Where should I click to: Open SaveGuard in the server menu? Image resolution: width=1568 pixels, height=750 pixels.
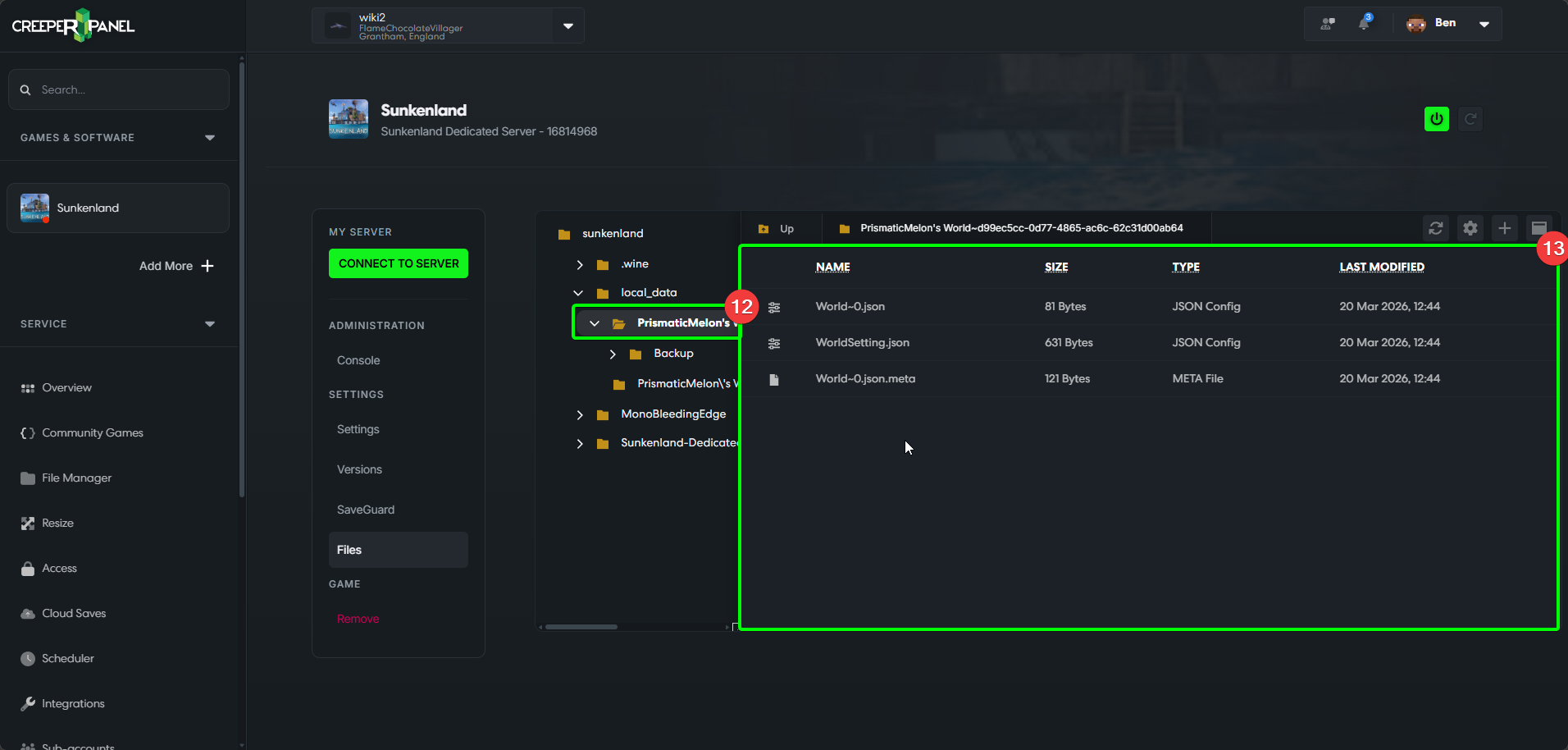tap(366, 510)
